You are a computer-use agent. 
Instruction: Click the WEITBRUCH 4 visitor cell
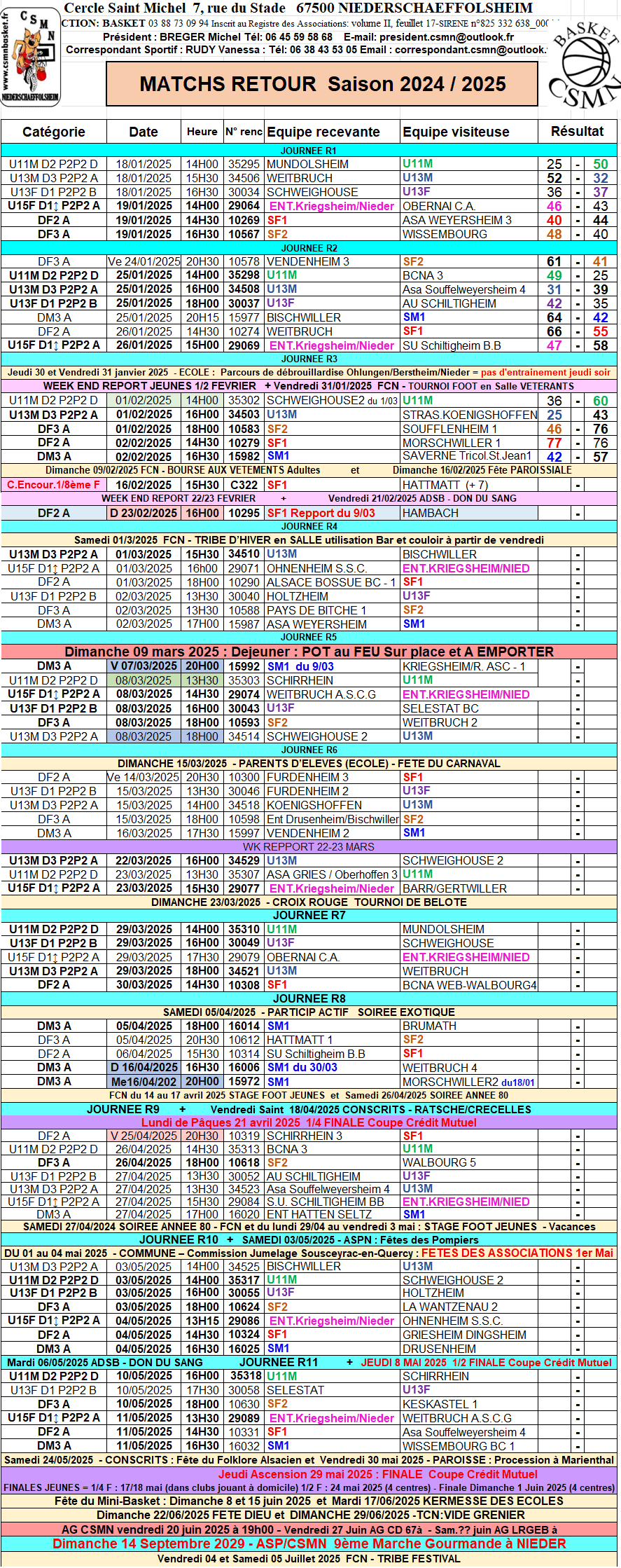[x=470, y=1068]
